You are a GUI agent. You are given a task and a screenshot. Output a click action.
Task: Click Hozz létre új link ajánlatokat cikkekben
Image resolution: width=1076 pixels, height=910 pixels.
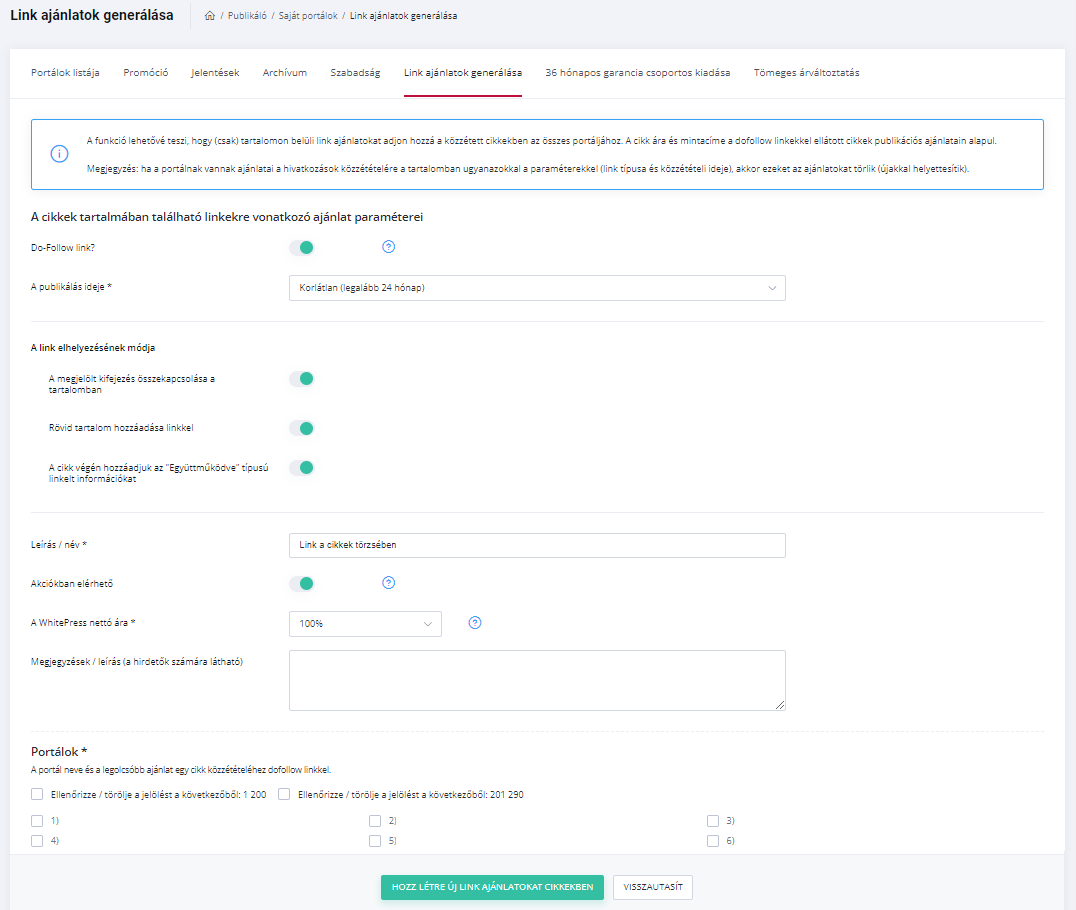(x=493, y=887)
